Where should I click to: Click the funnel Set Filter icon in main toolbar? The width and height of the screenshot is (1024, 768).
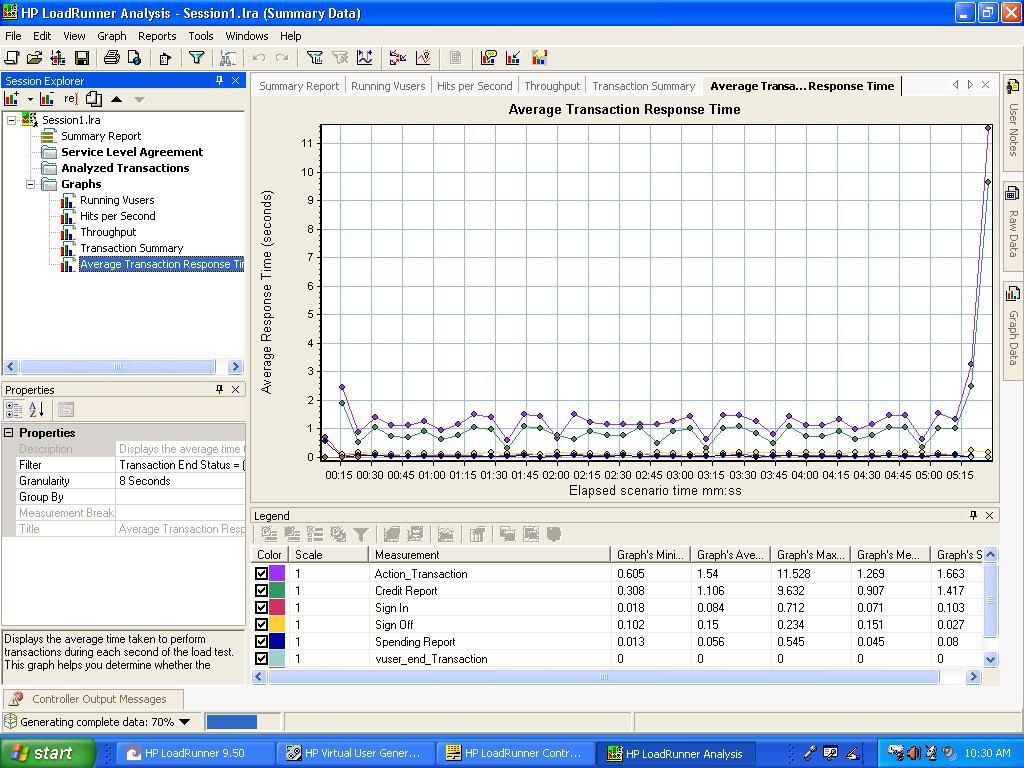point(197,58)
